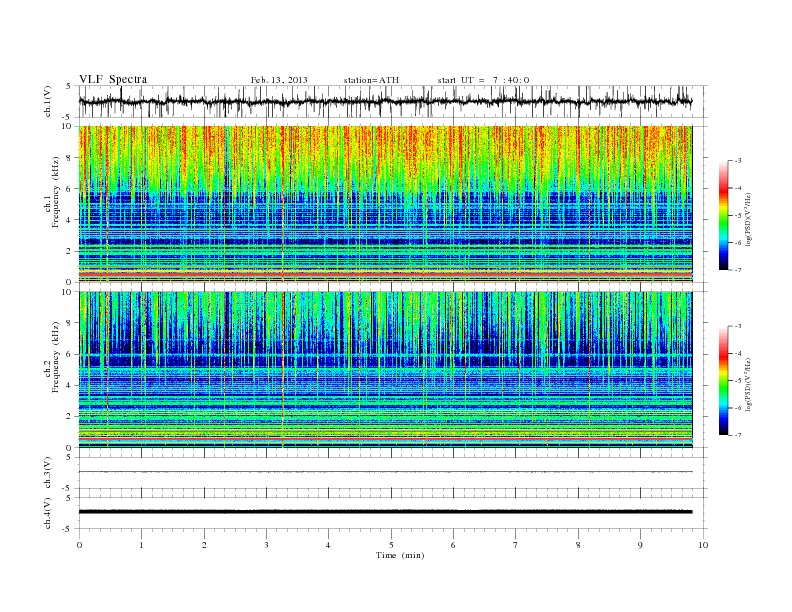Click the '8' kHz tick on ch.1 frequency axis
792x612 pixels.
pyautogui.click(x=69, y=158)
